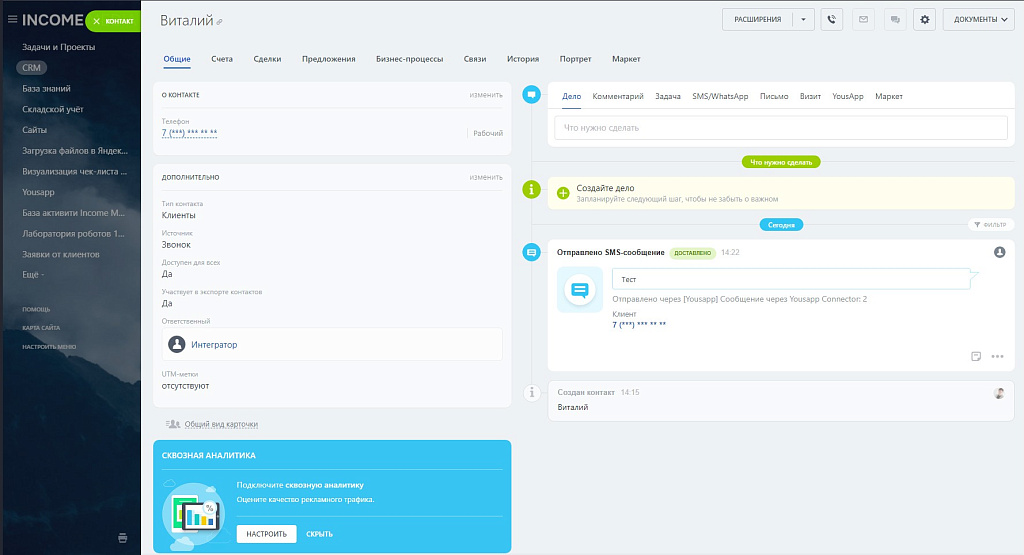Screen dimensions: 1024x555
Task: Open the chat bubbles icon button
Action: [x=895, y=19]
